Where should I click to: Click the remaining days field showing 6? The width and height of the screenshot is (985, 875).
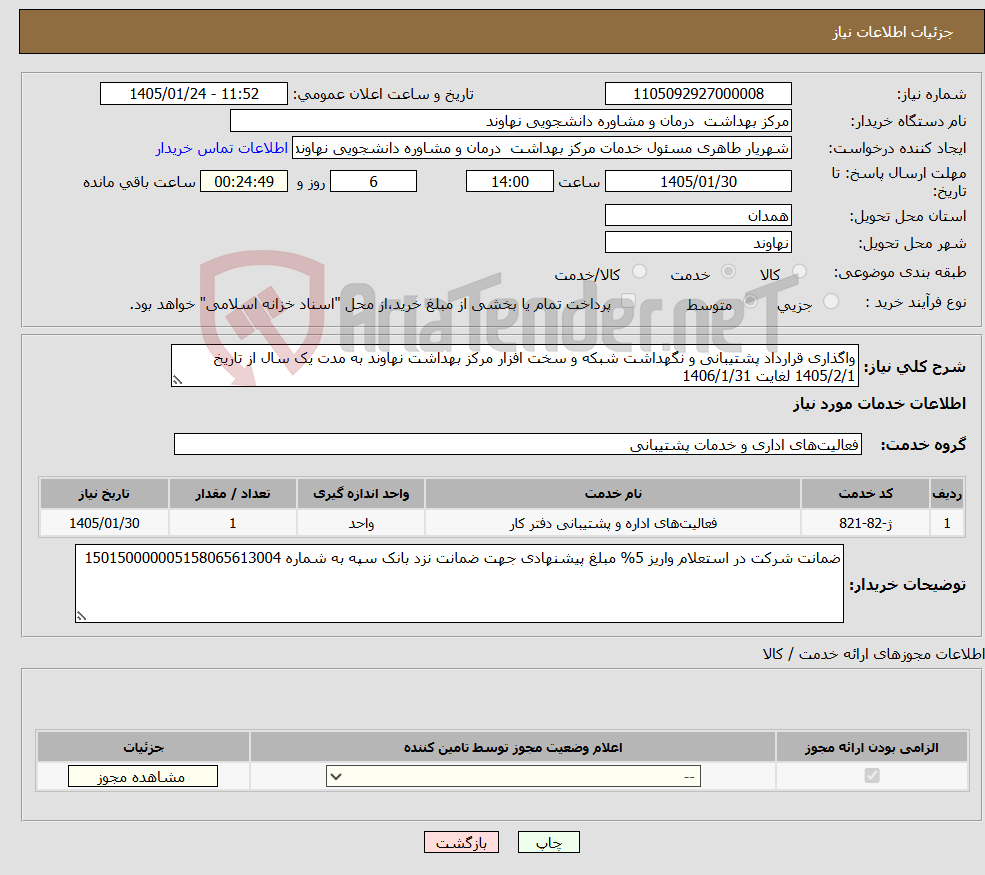(373, 182)
